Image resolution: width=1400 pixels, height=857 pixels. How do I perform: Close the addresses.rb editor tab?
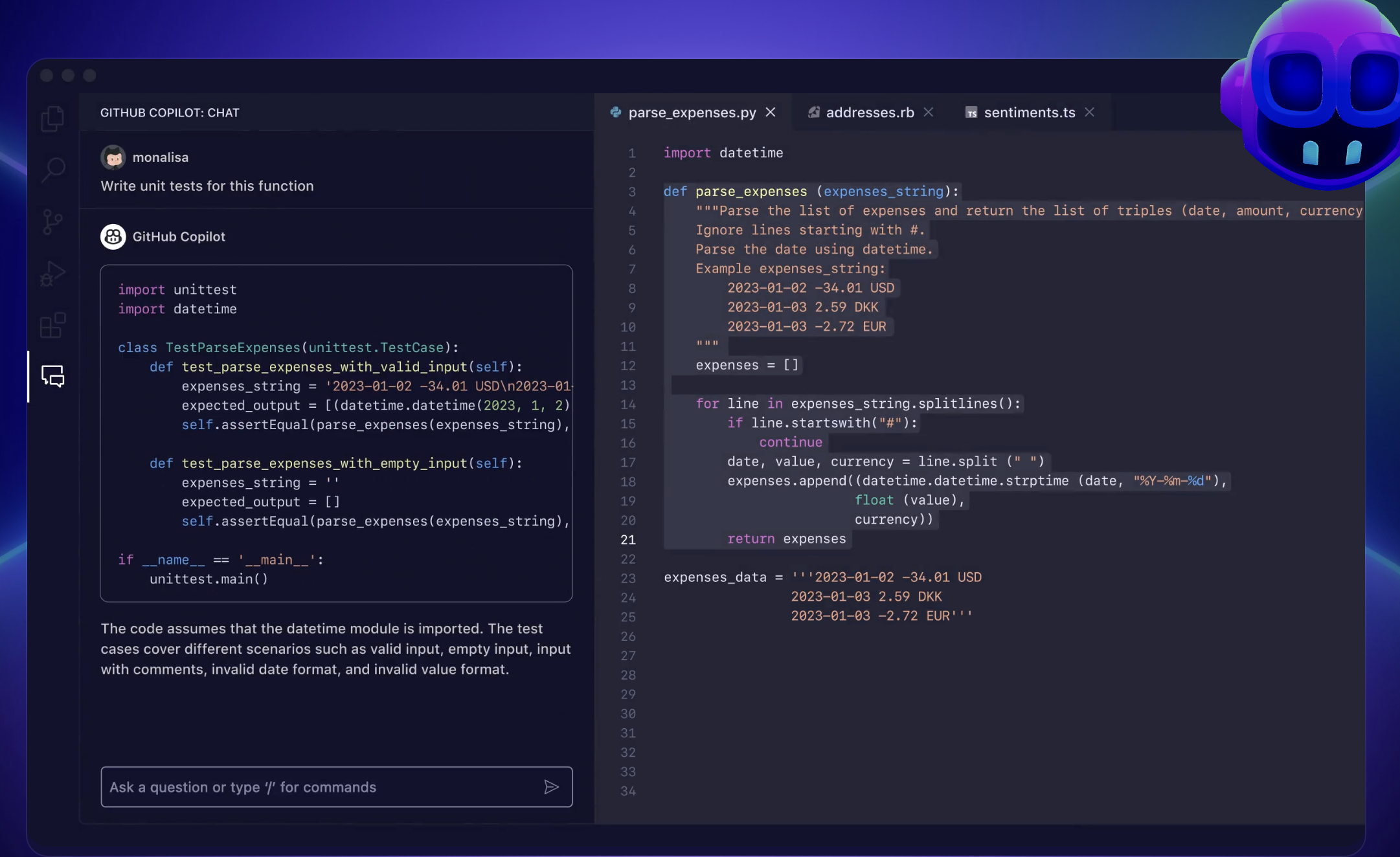pos(929,113)
